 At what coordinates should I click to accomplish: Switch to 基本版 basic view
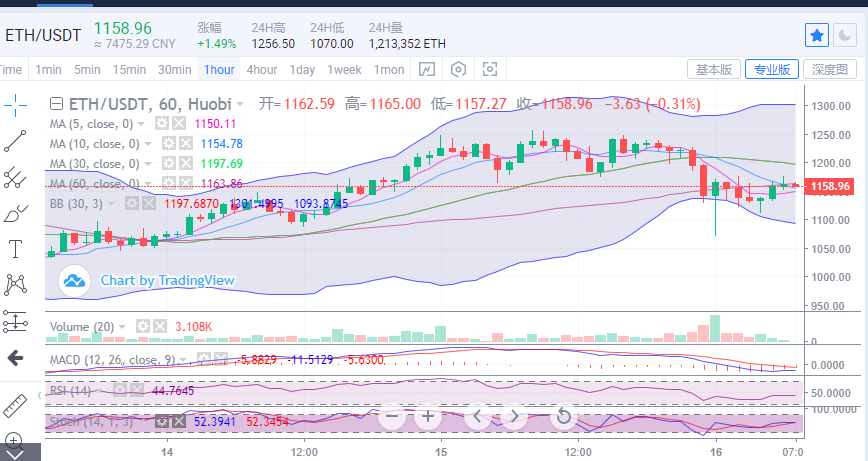coord(714,70)
